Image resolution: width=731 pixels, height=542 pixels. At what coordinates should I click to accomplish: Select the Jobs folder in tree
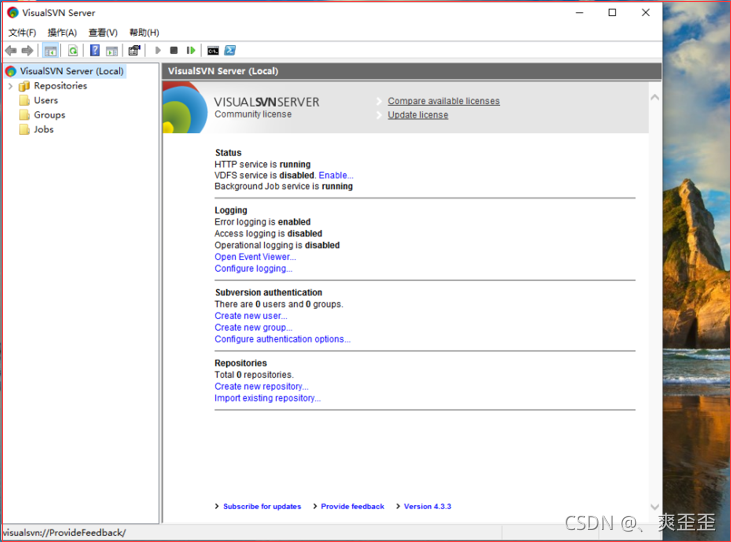(43, 129)
